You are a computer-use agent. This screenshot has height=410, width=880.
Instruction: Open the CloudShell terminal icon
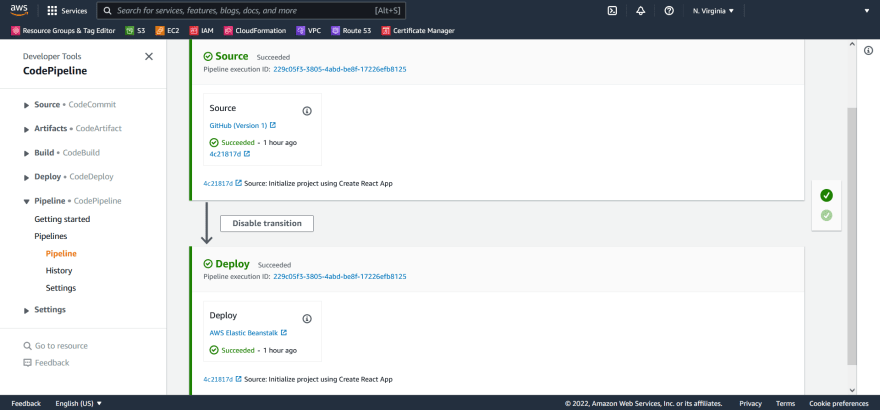(x=612, y=11)
